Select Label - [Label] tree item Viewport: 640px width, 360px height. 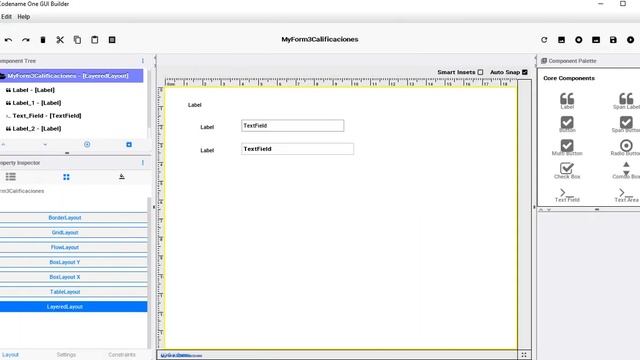(30, 90)
